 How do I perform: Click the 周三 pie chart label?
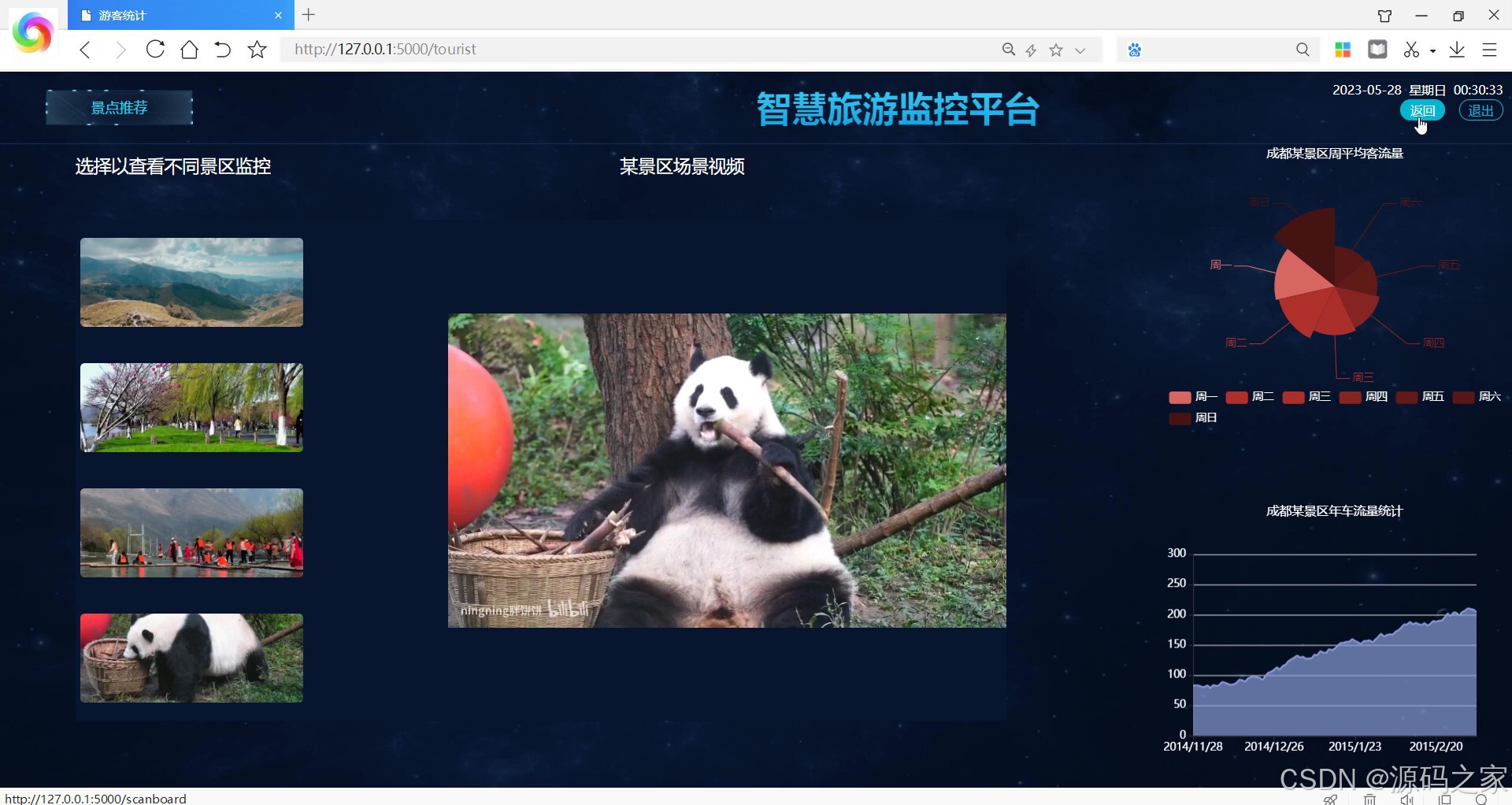[1363, 377]
